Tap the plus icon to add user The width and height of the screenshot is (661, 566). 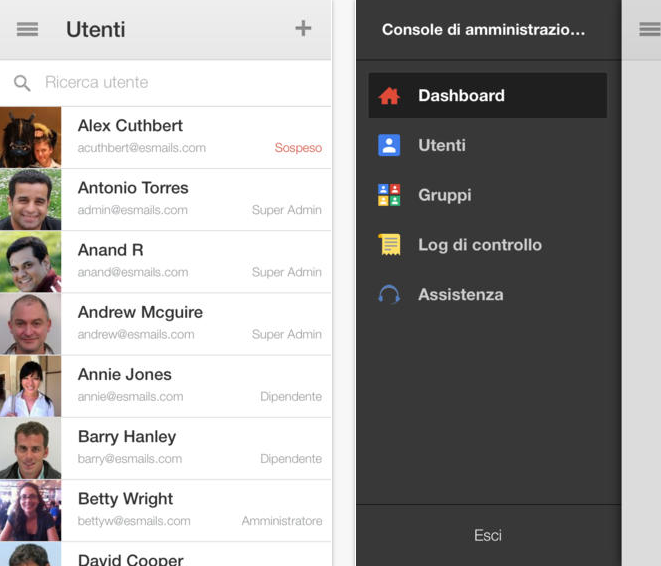(303, 29)
